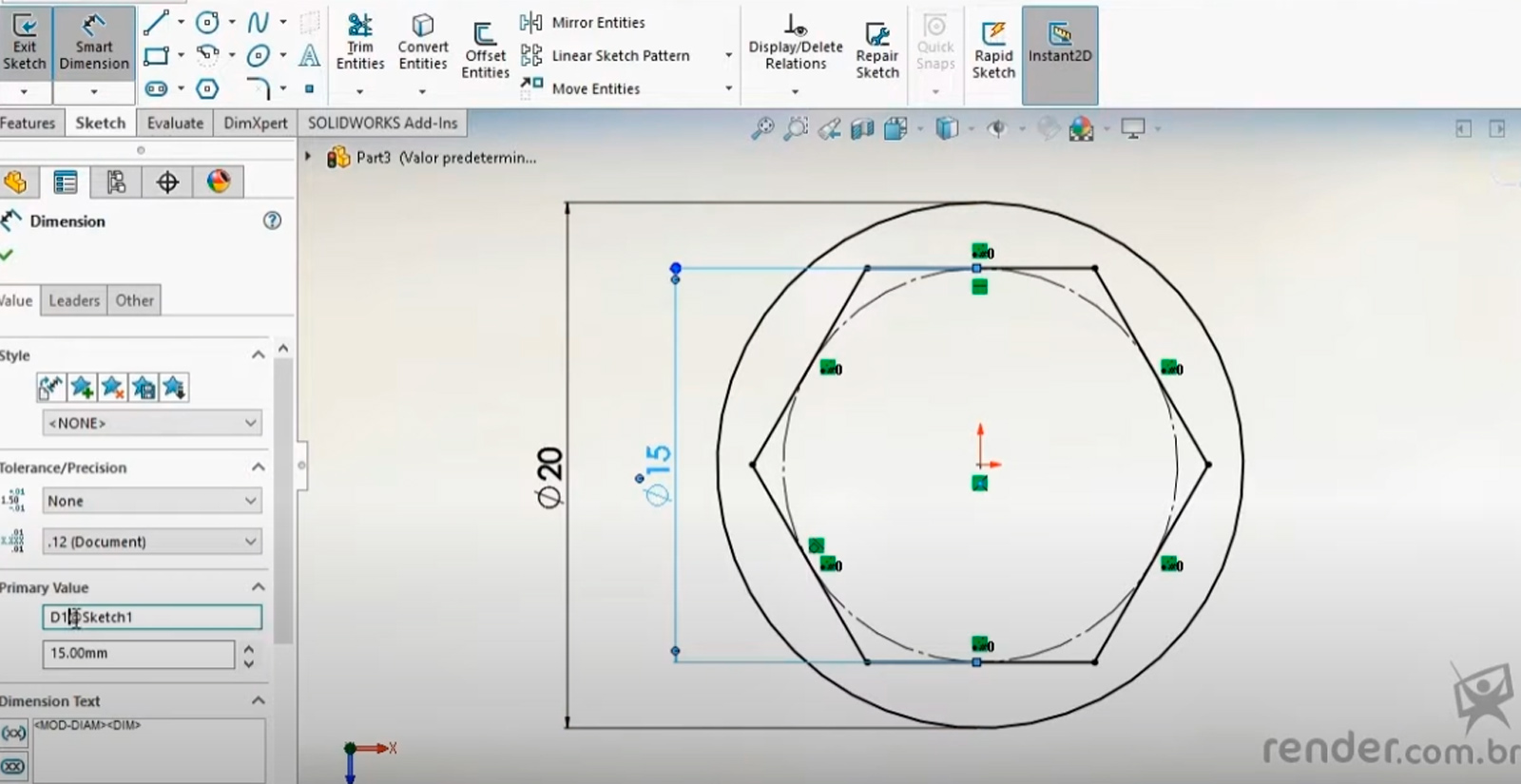Screen dimensions: 1521x784
Task: Select the Spline sketch tool
Action: coord(258,22)
